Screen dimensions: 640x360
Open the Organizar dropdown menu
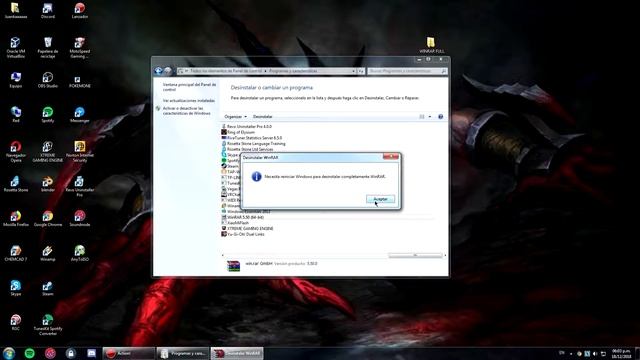pos(236,117)
